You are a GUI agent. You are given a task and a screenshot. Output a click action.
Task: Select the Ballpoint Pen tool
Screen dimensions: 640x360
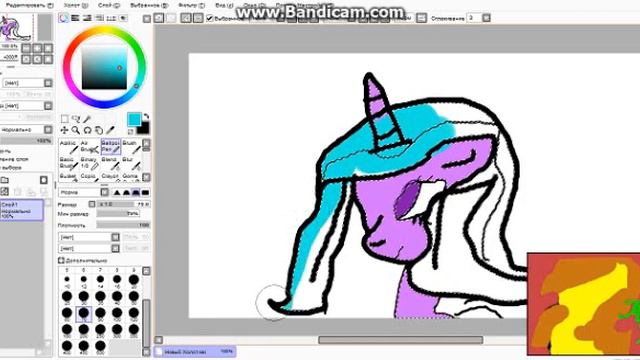coord(111,146)
